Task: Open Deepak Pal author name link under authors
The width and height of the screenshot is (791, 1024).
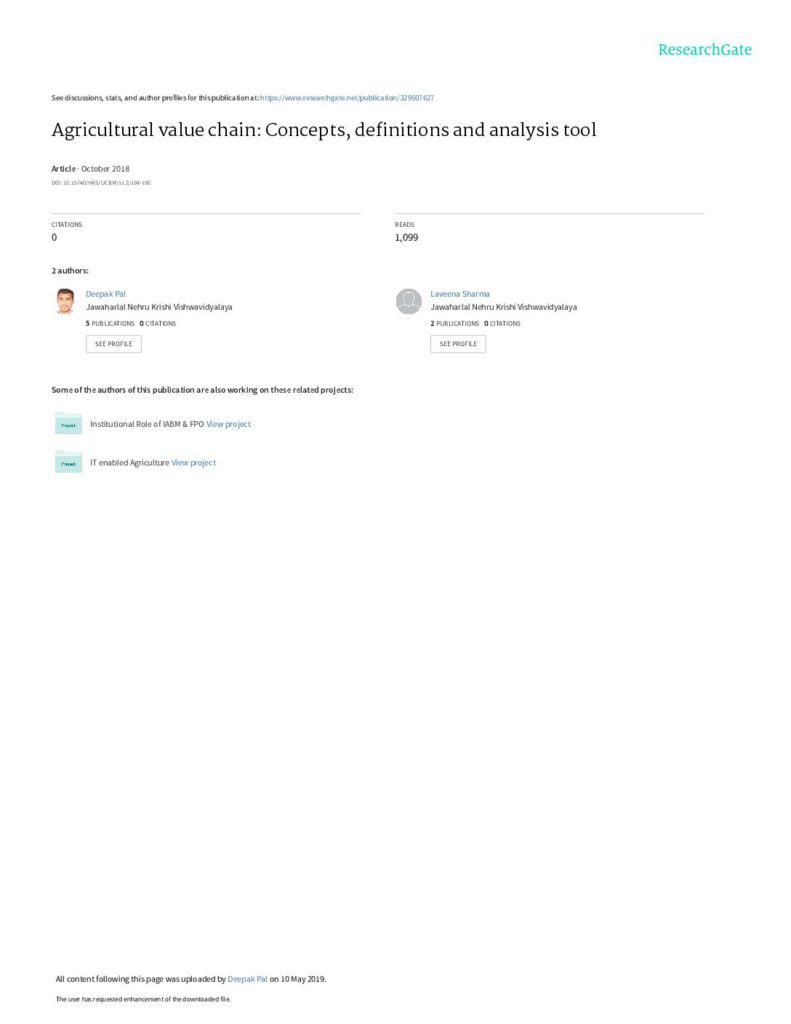Action: tap(105, 294)
